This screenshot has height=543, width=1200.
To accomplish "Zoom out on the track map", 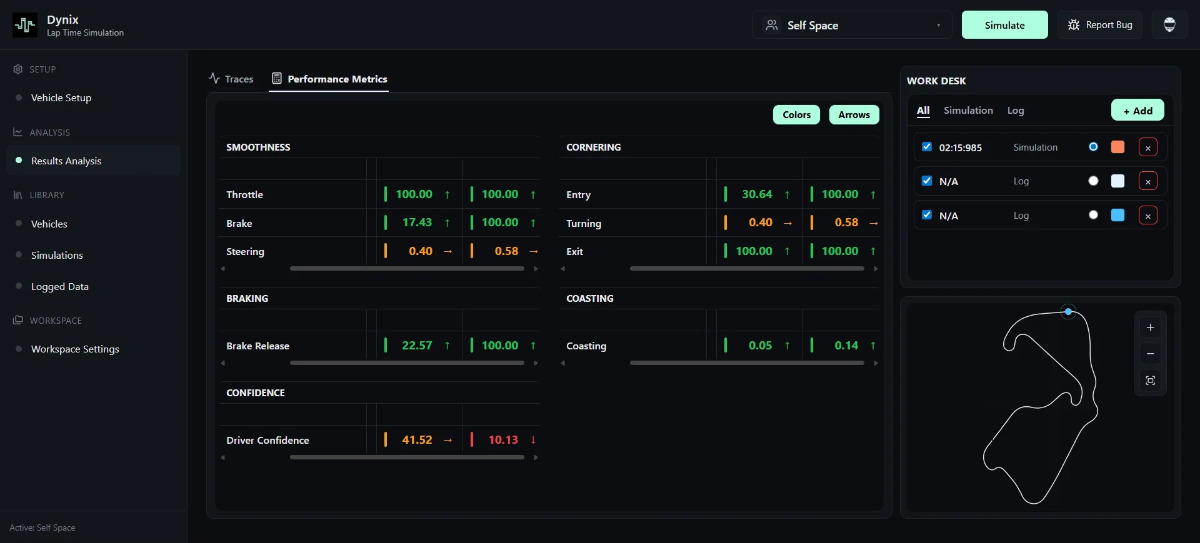I will pyautogui.click(x=1150, y=354).
